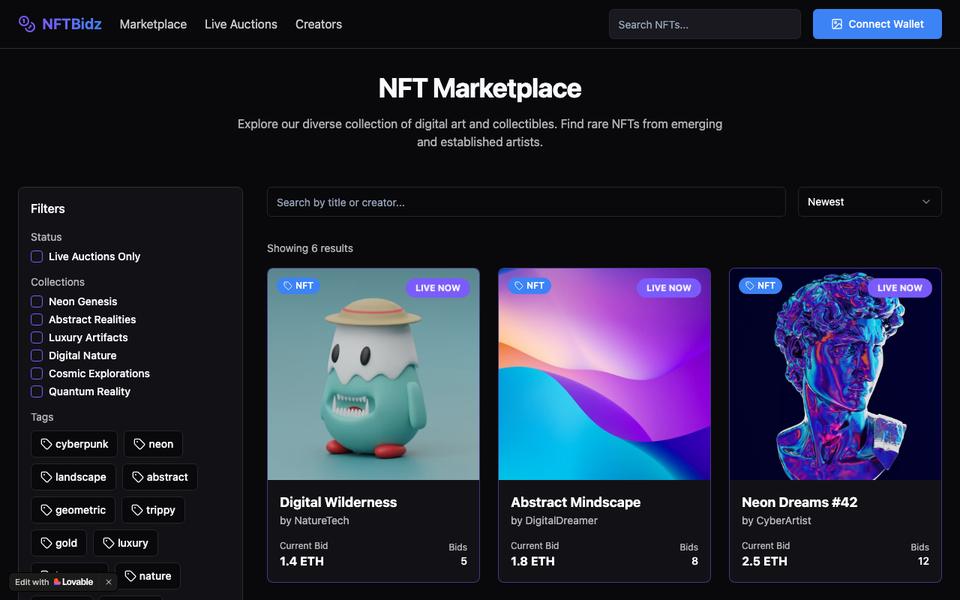Click the tag icon on geometric tag
Viewport: 960px width, 600px height.
click(46, 510)
